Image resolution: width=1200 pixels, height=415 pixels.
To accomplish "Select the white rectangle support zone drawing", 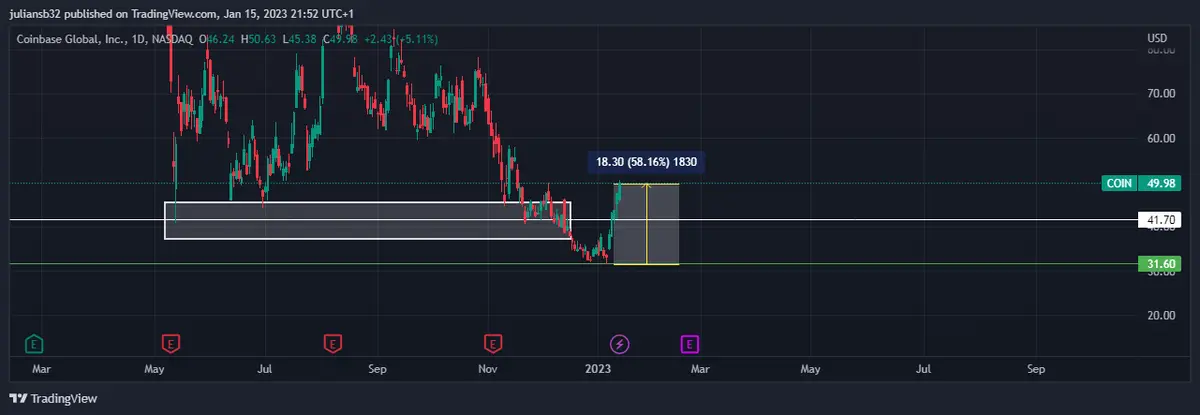I will tap(367, 220).
